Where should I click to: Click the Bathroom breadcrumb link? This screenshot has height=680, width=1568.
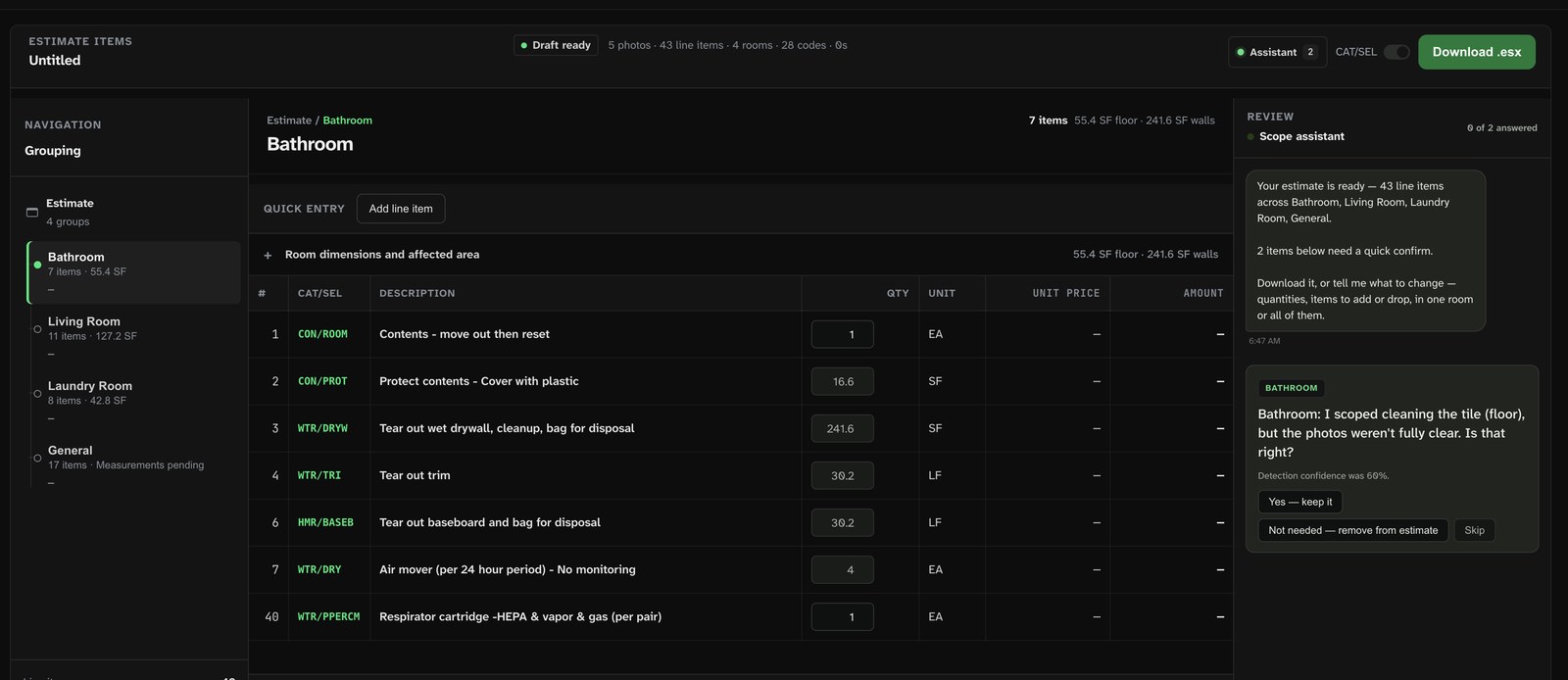(x=347, y=121)
